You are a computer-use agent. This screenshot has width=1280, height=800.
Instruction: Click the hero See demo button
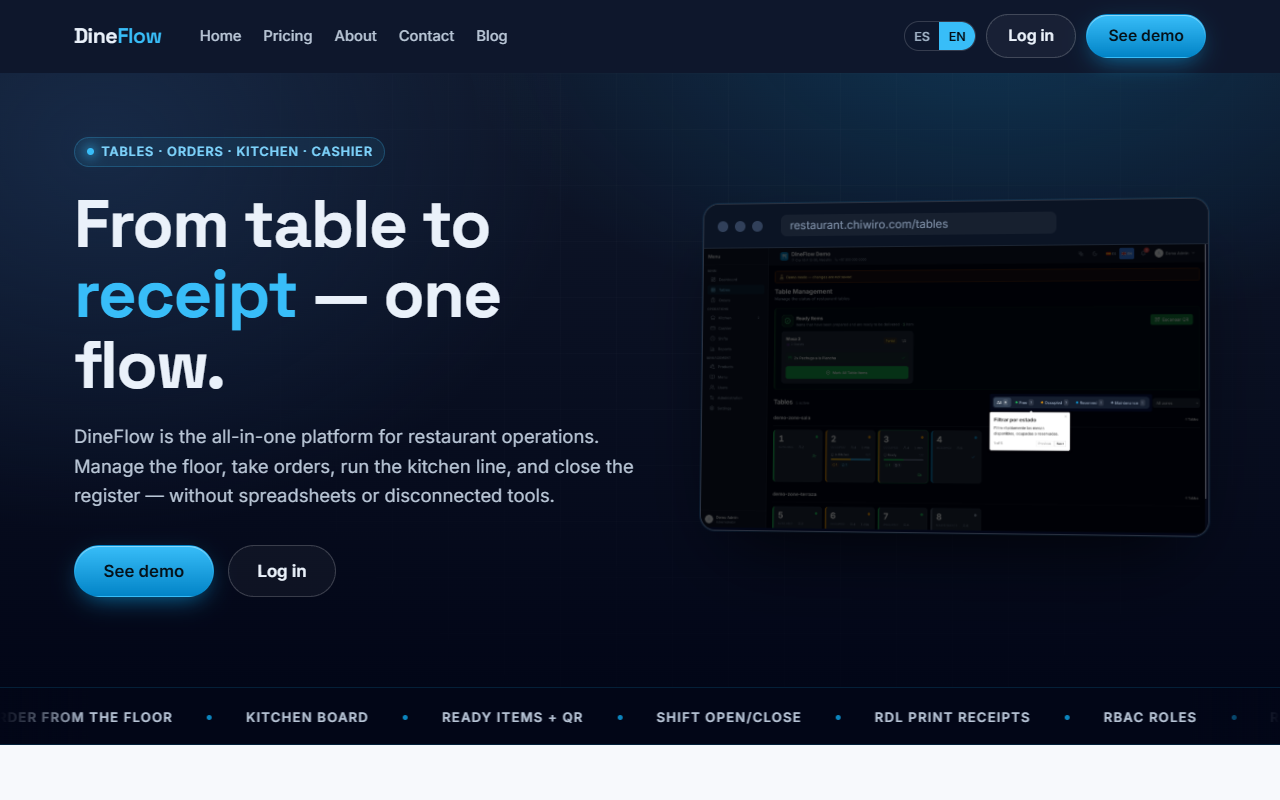(144, 571)
